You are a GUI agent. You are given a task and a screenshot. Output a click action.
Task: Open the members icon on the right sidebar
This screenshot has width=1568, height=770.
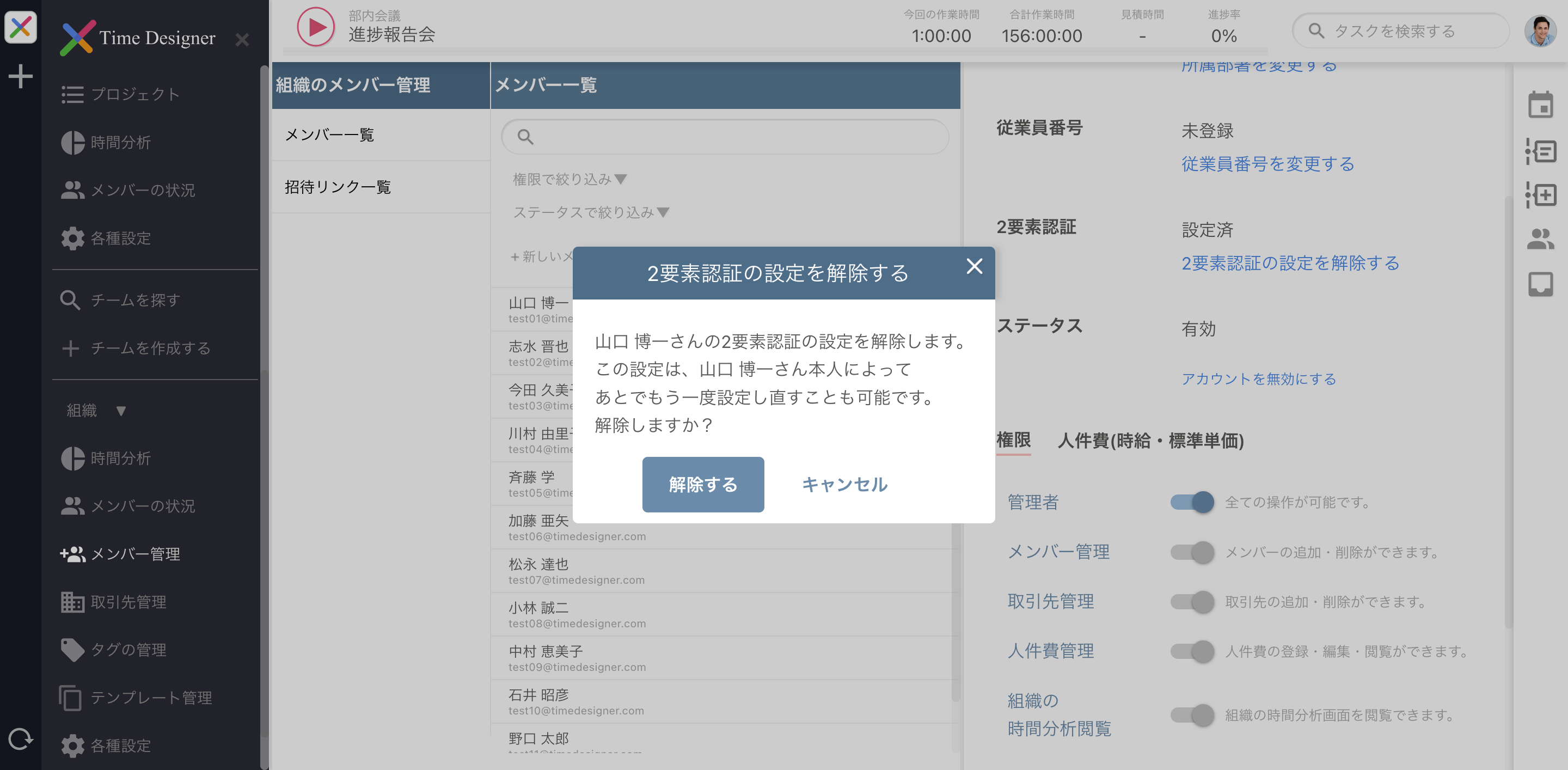(x=1541, y=240)
